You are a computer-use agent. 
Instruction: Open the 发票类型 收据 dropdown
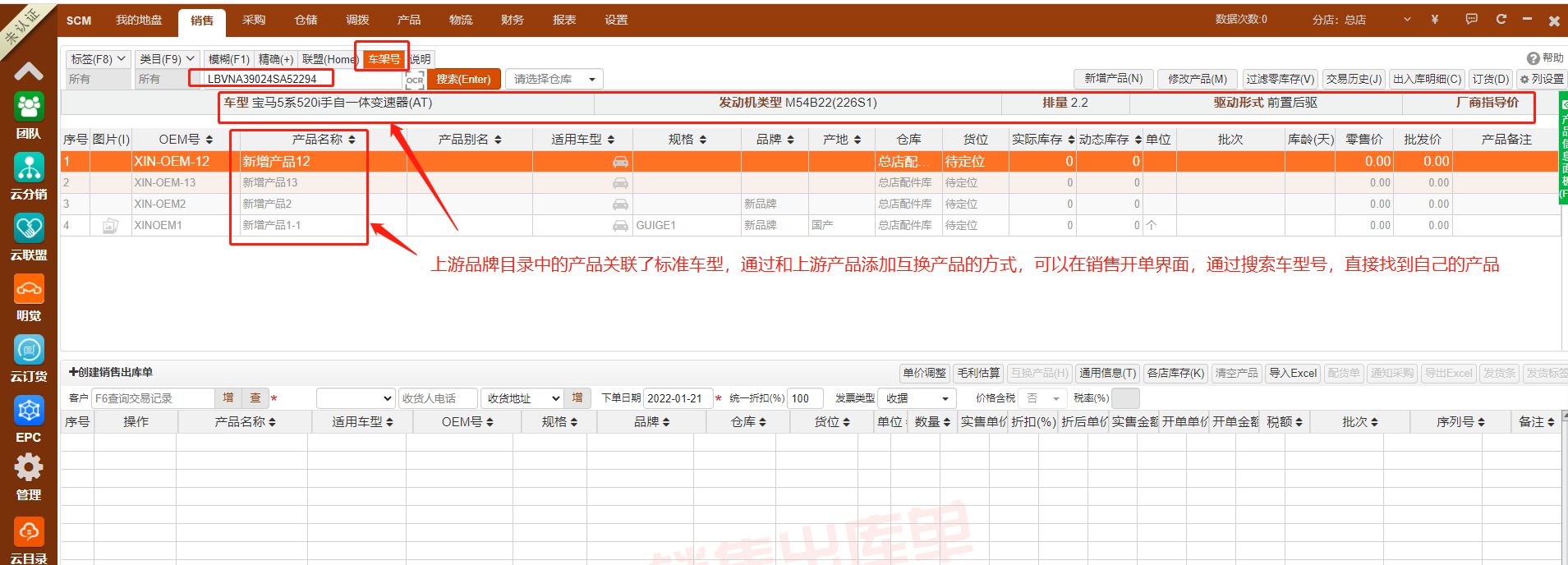pos(917,398)
